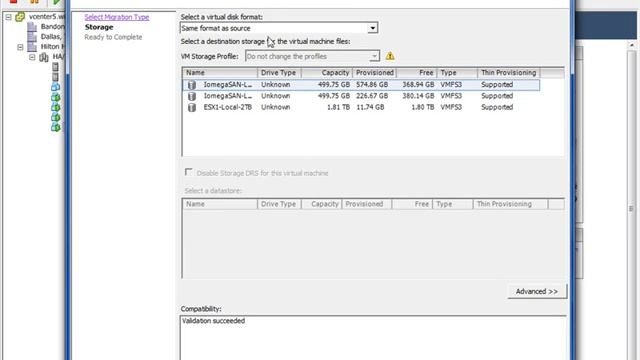This screenshot has width=640, height=360.
Task: Select the blue powered-off VM icon
Action: (x=56, y=87)
